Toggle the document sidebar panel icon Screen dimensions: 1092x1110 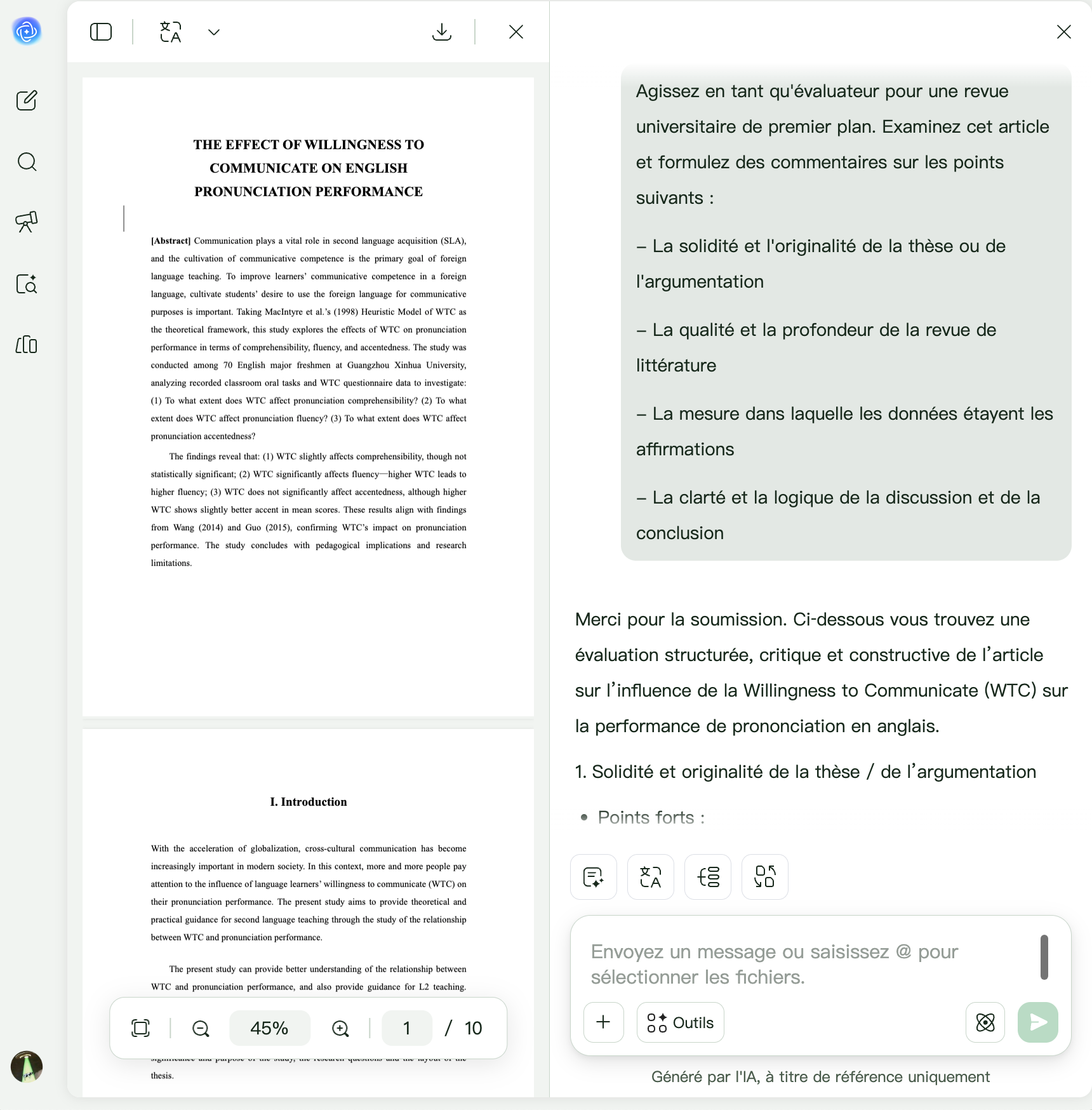pos(101,32)
